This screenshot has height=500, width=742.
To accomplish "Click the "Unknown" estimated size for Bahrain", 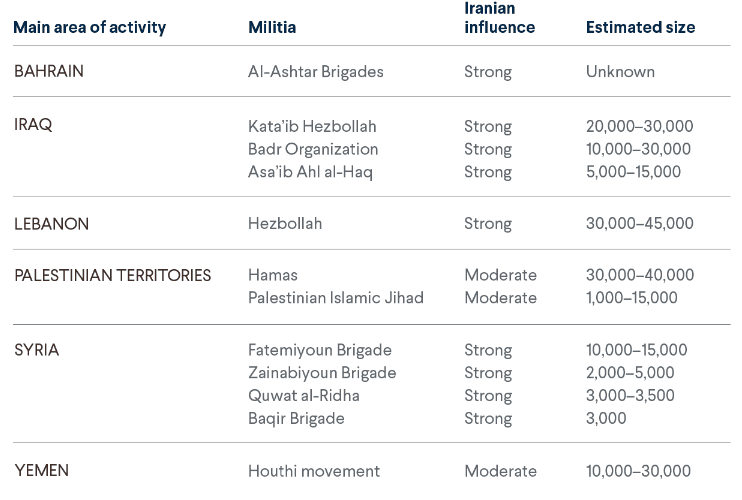I will pyautogui.click(x=620, y=72).
